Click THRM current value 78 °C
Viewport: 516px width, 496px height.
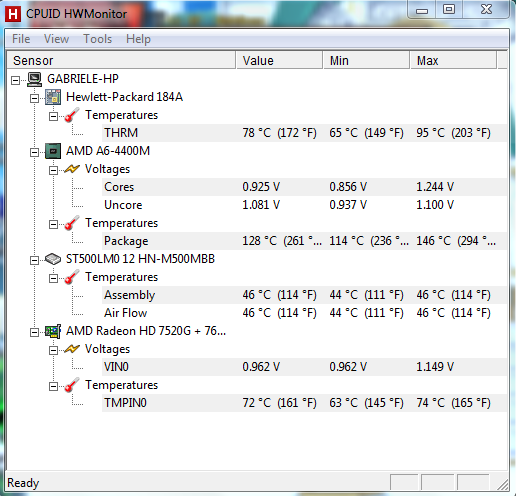point(279,133)
